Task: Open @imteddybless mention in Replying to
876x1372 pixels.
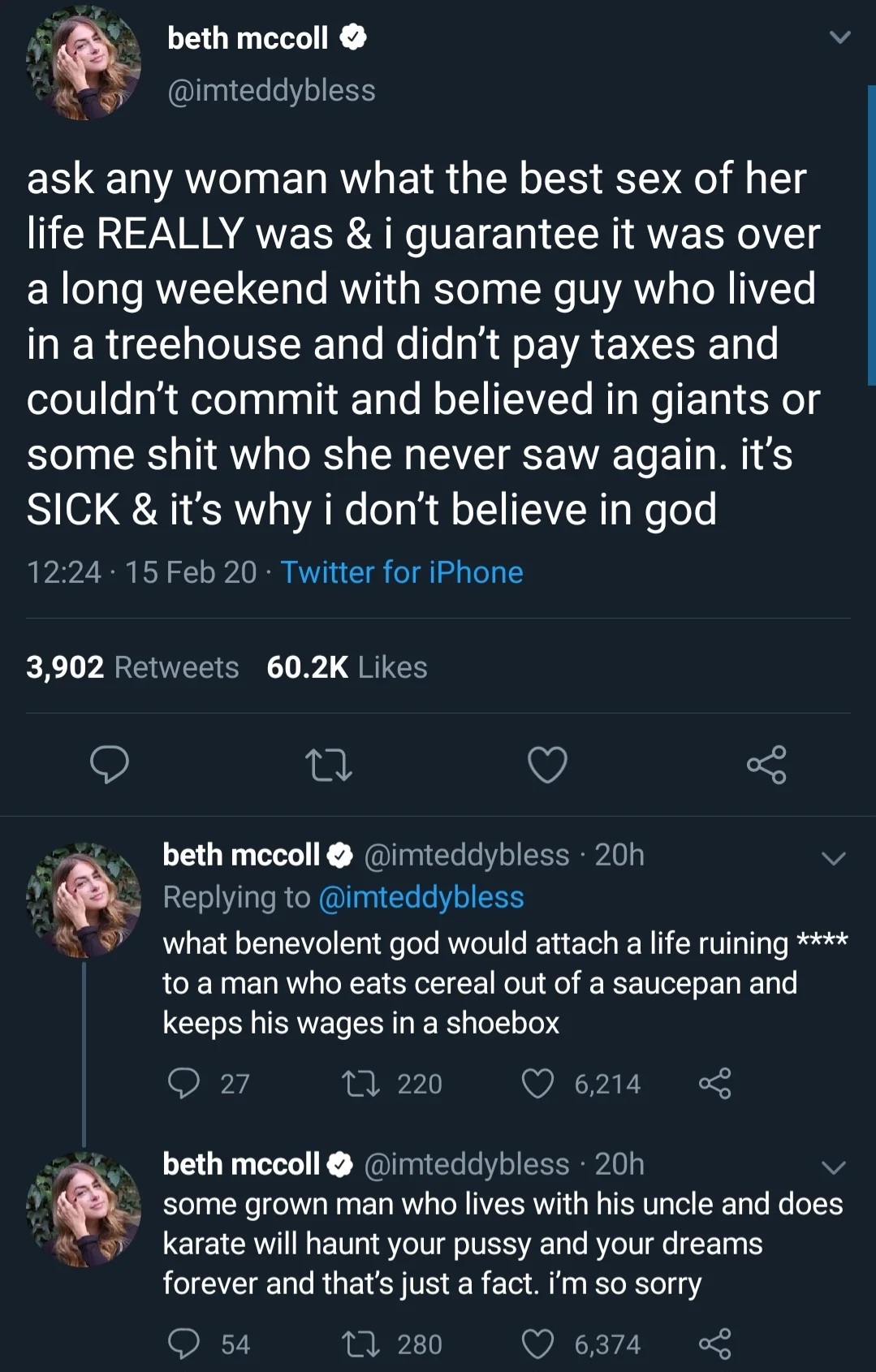Action: (x=421, y=897)
